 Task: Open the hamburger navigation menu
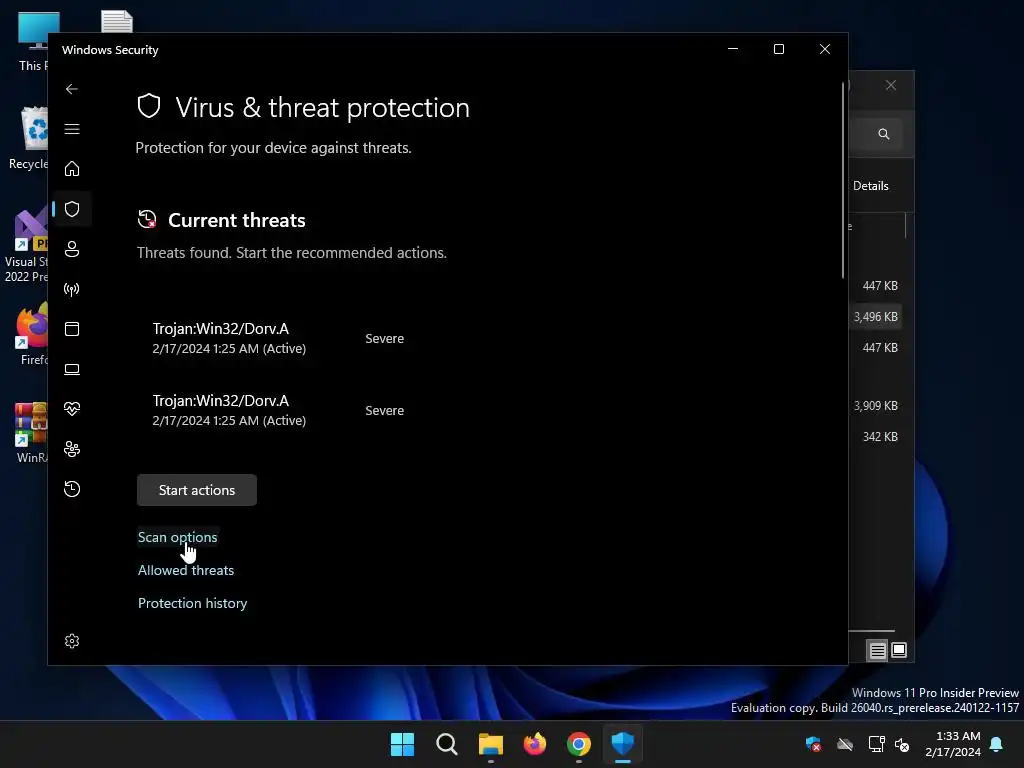[x=72, y=129]
